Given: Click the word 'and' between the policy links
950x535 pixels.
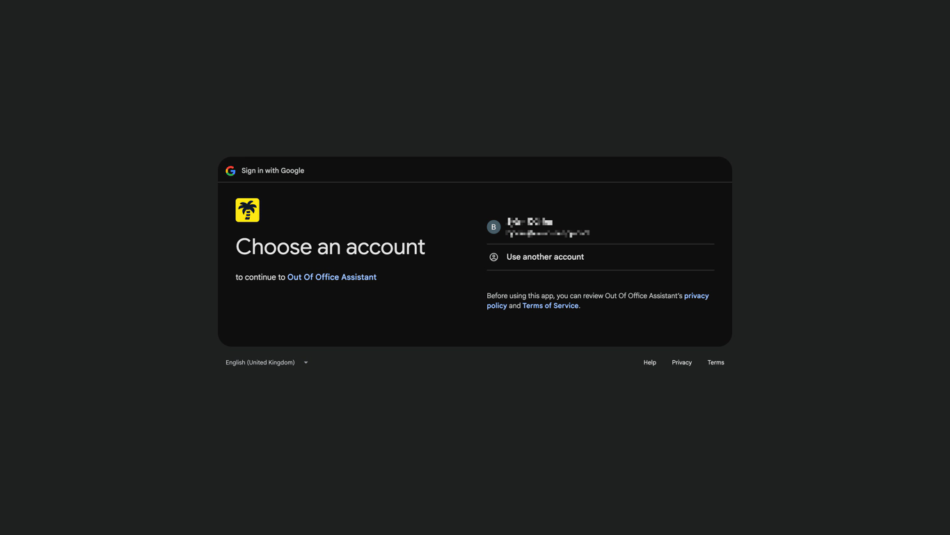Looking at the screenshot, I should pyautogui.click(x=514, y=306).
